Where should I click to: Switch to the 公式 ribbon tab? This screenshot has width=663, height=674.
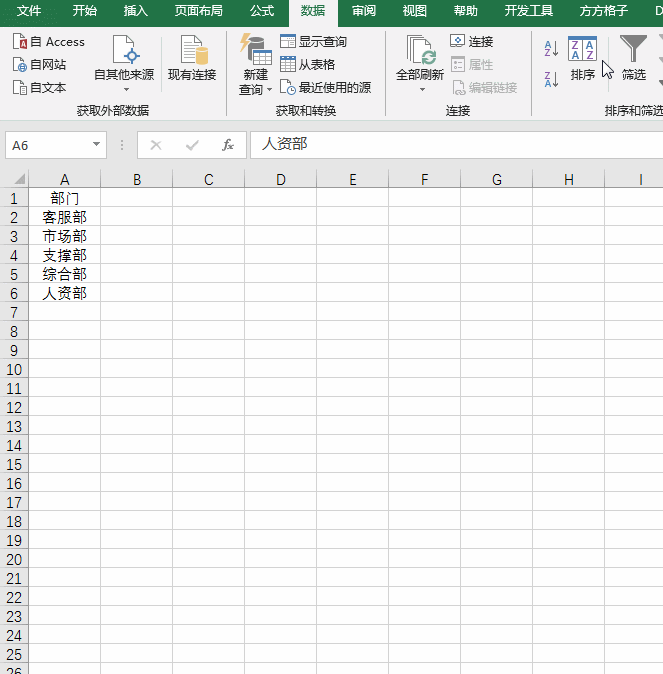coord(262,11)
